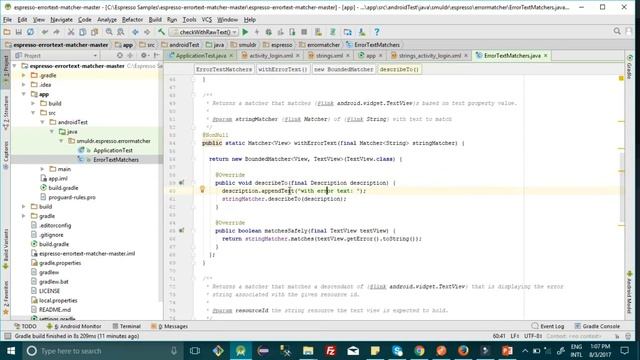The image size is (640, 360).
Task: Expand the .idea folder node
Action: pyautogui.click(x=24, y=85)
